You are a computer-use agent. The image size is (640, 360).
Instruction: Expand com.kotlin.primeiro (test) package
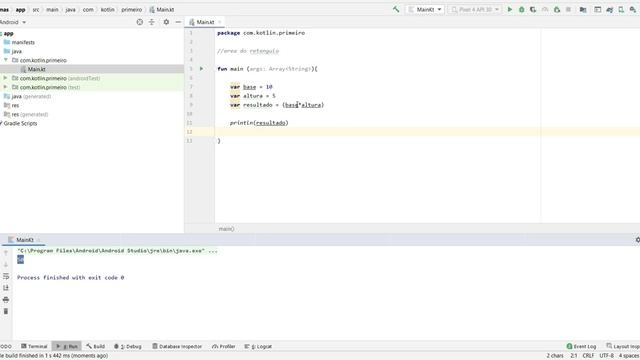tap(6, 87)
